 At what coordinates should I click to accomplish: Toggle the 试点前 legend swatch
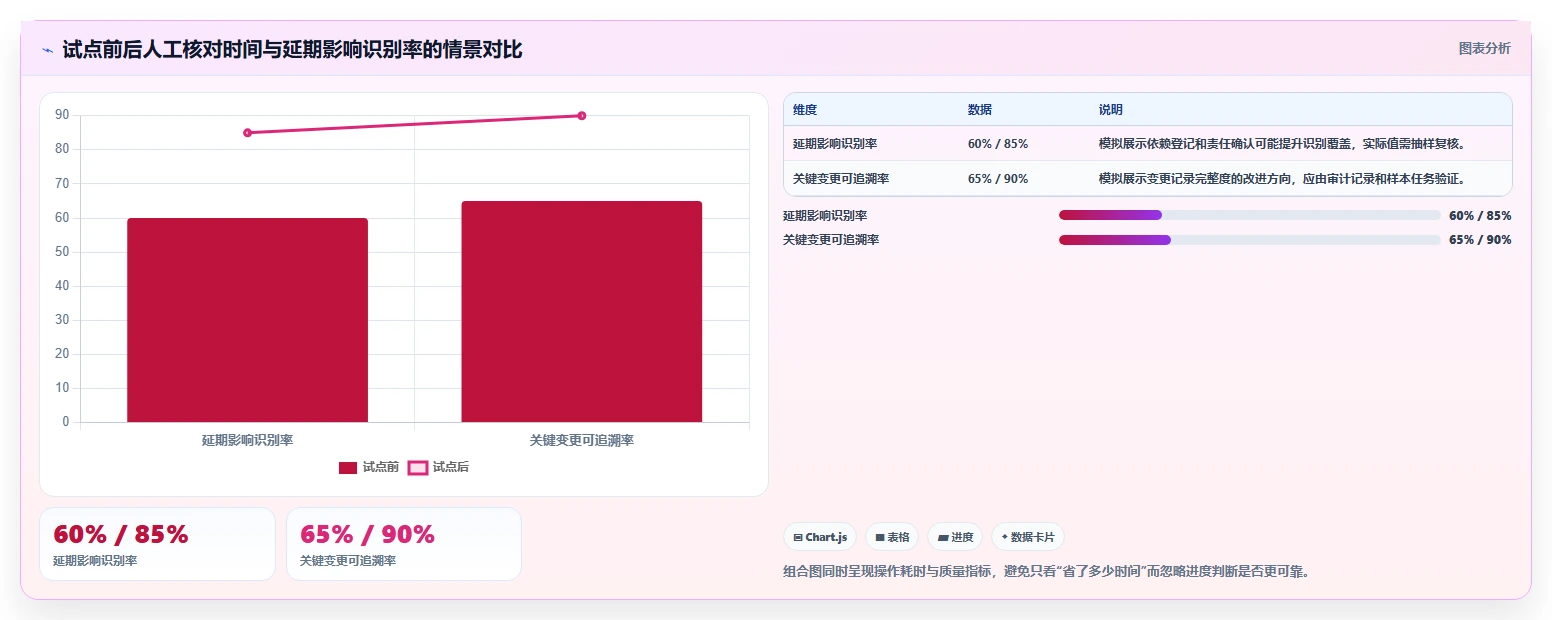pos(348,467)
